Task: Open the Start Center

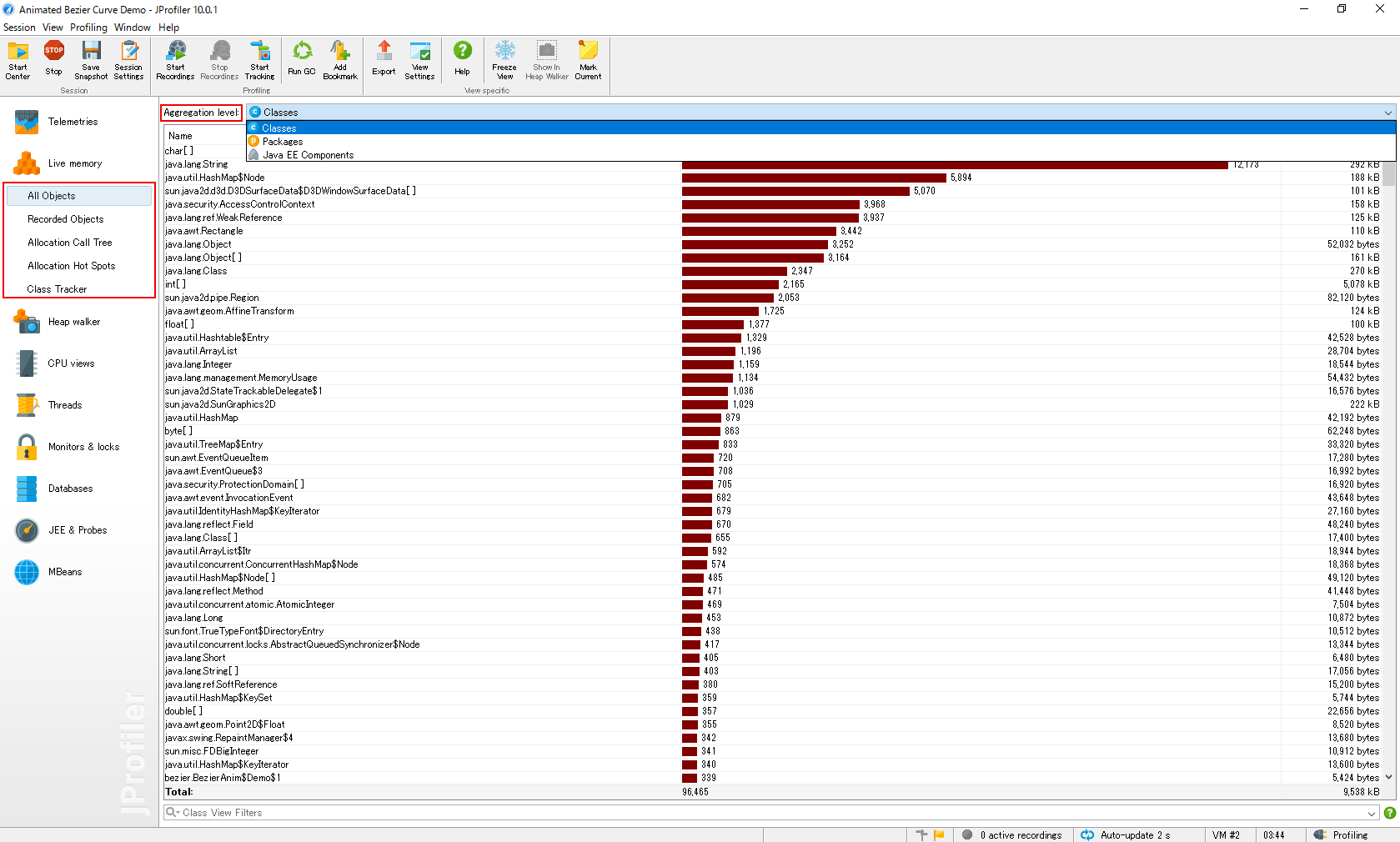Action: 18,60
